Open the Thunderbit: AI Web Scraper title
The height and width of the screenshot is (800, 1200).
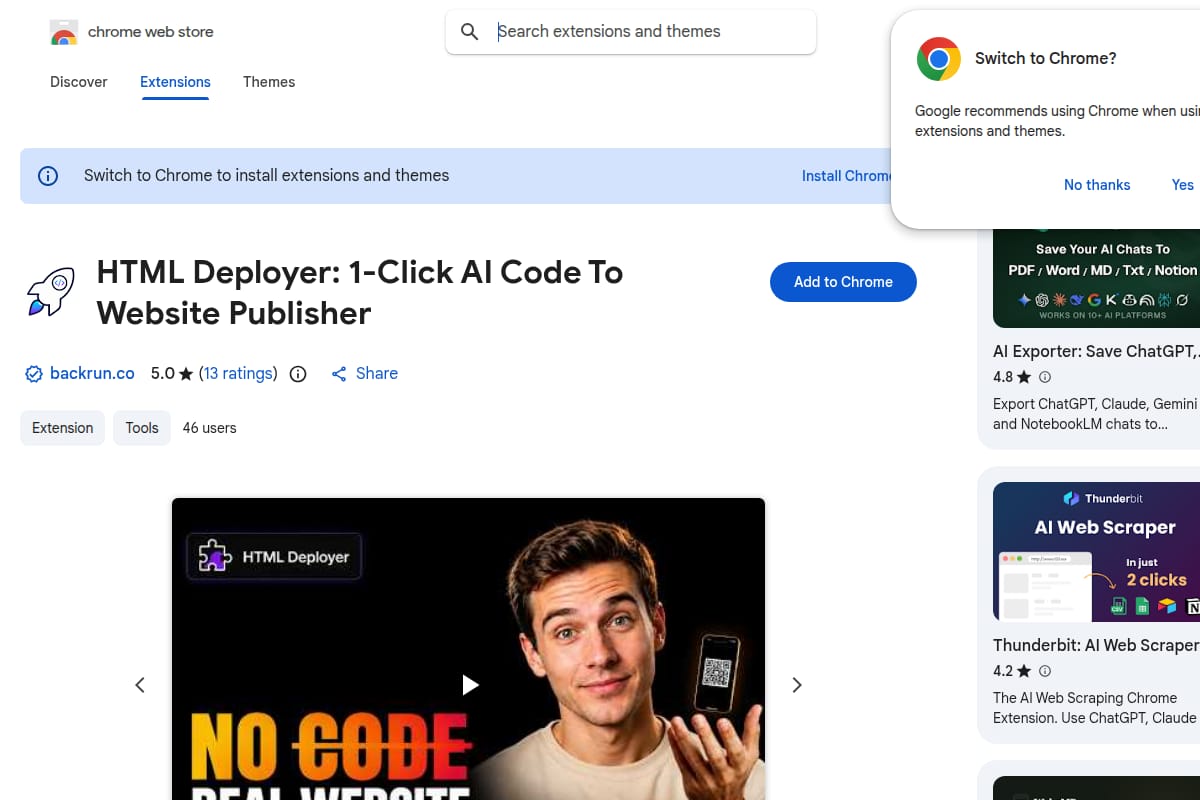(x=1096, y=645)
